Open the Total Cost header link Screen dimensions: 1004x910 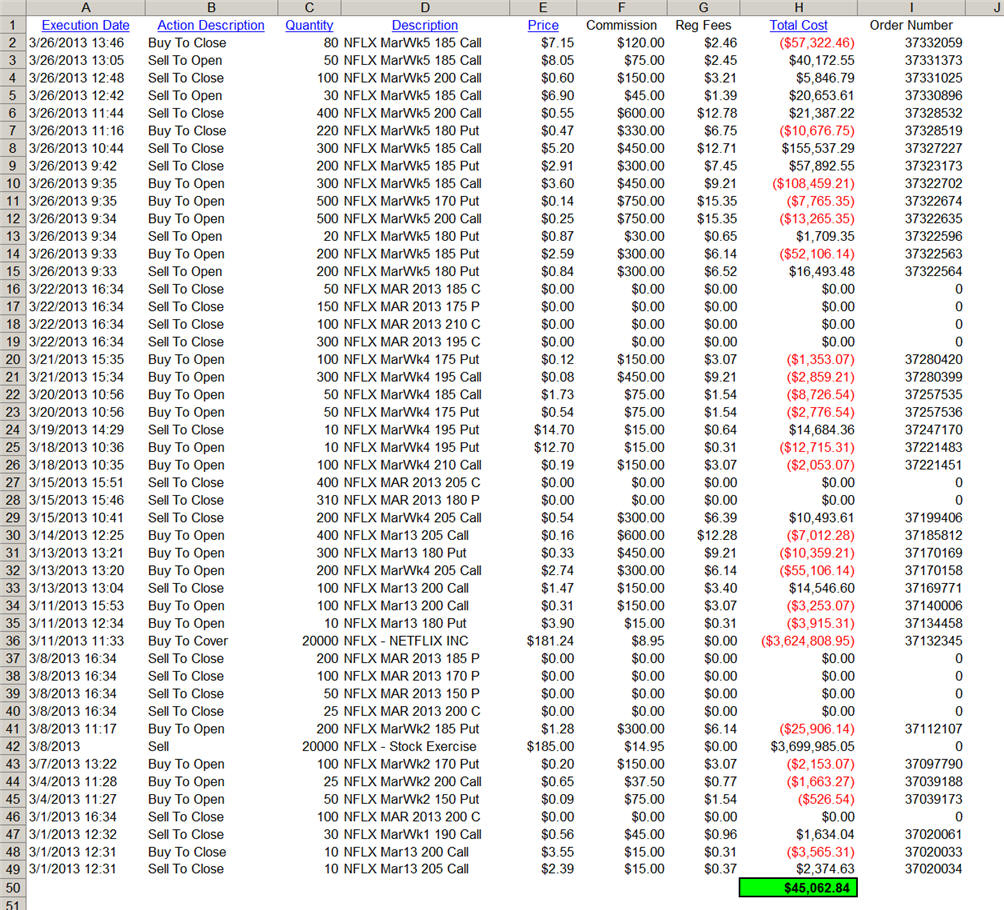798,25
